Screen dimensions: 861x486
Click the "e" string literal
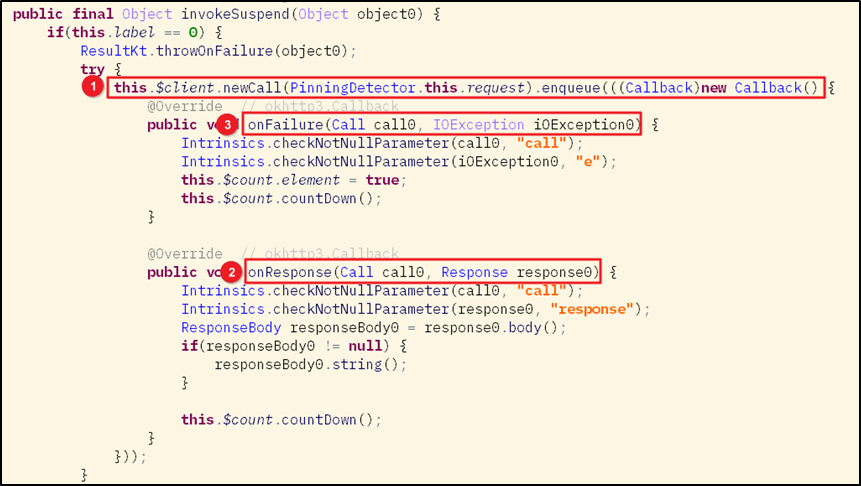[x=588, y=161]
